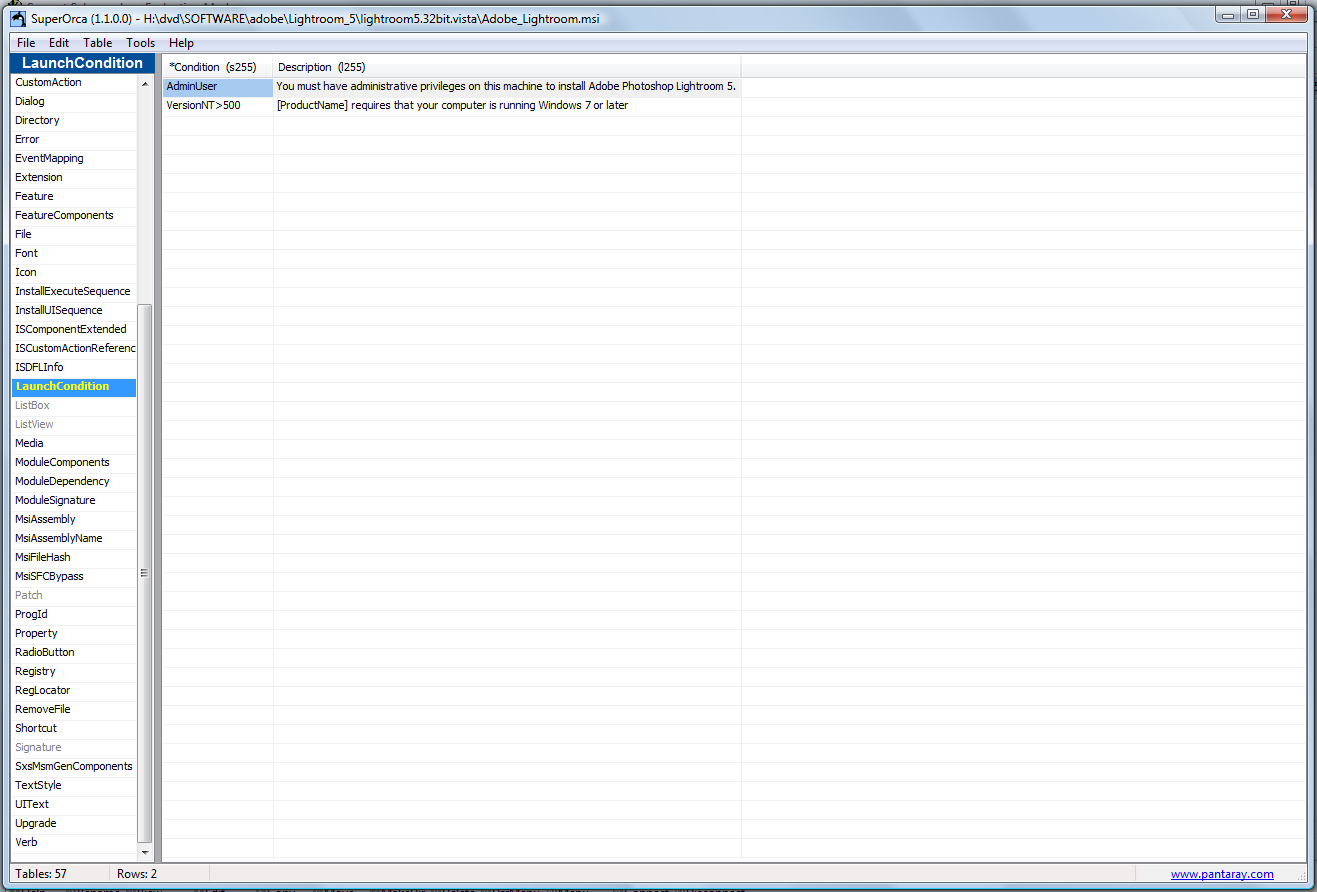Open the Edit menu

pyautogui.click(x=59, y=43)
